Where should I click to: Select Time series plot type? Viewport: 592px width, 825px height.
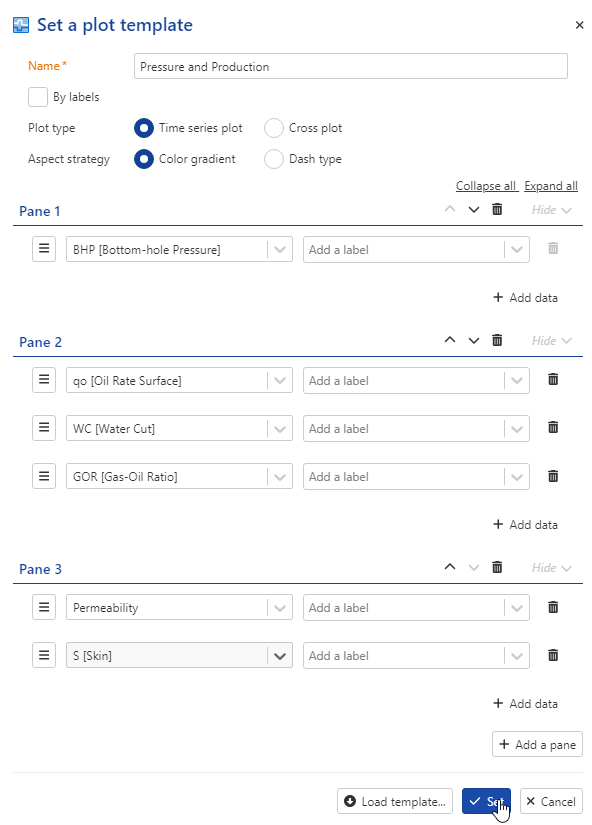coord(144,128)
